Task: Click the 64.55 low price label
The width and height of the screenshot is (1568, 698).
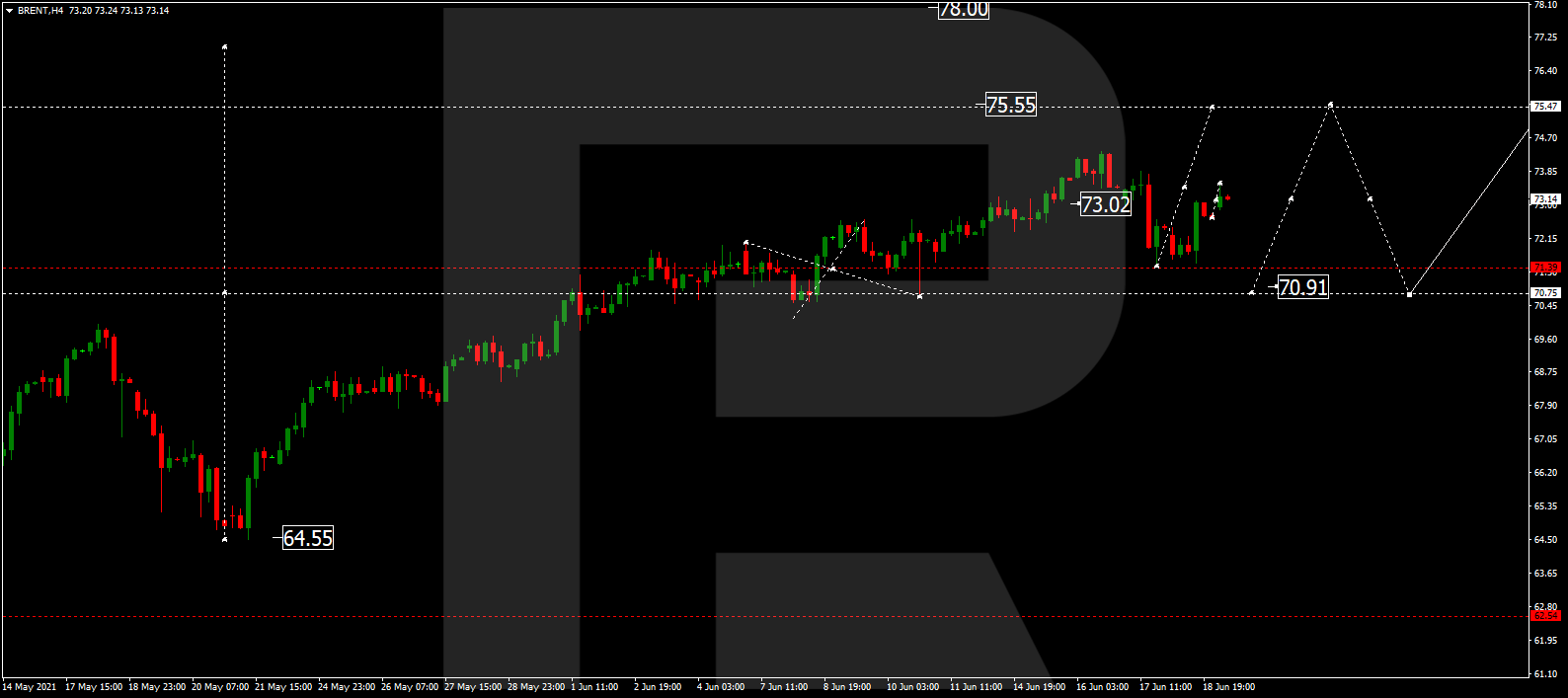Action: (308, 538)
